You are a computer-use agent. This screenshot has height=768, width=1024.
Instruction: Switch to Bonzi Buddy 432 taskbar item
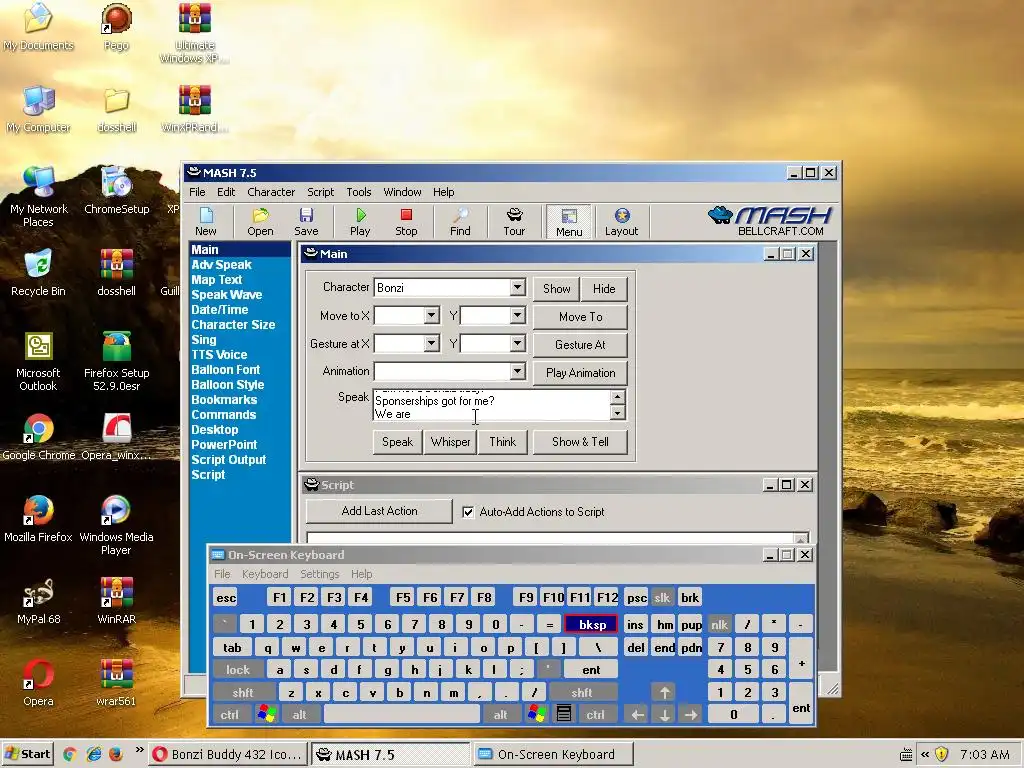point(227,754)
